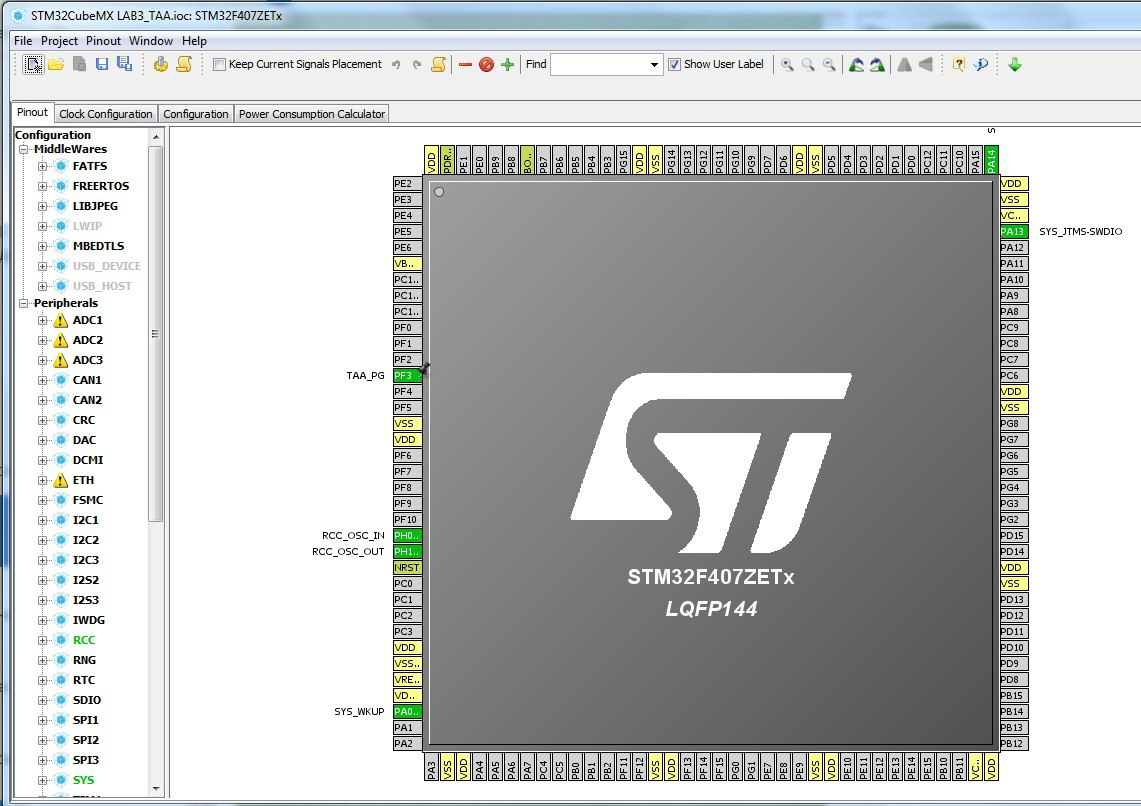Open the Pinout menu
Image resolution: width=1141 pixels, height=806 pixels.
click(x=103, y=41)
